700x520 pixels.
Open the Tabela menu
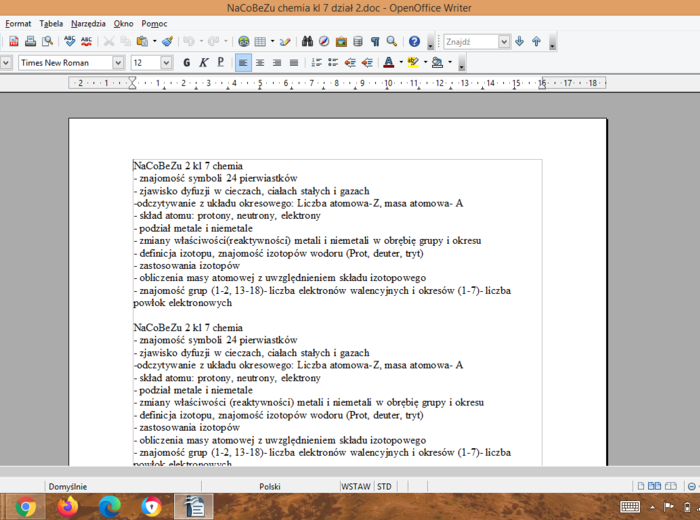point(51,23)
